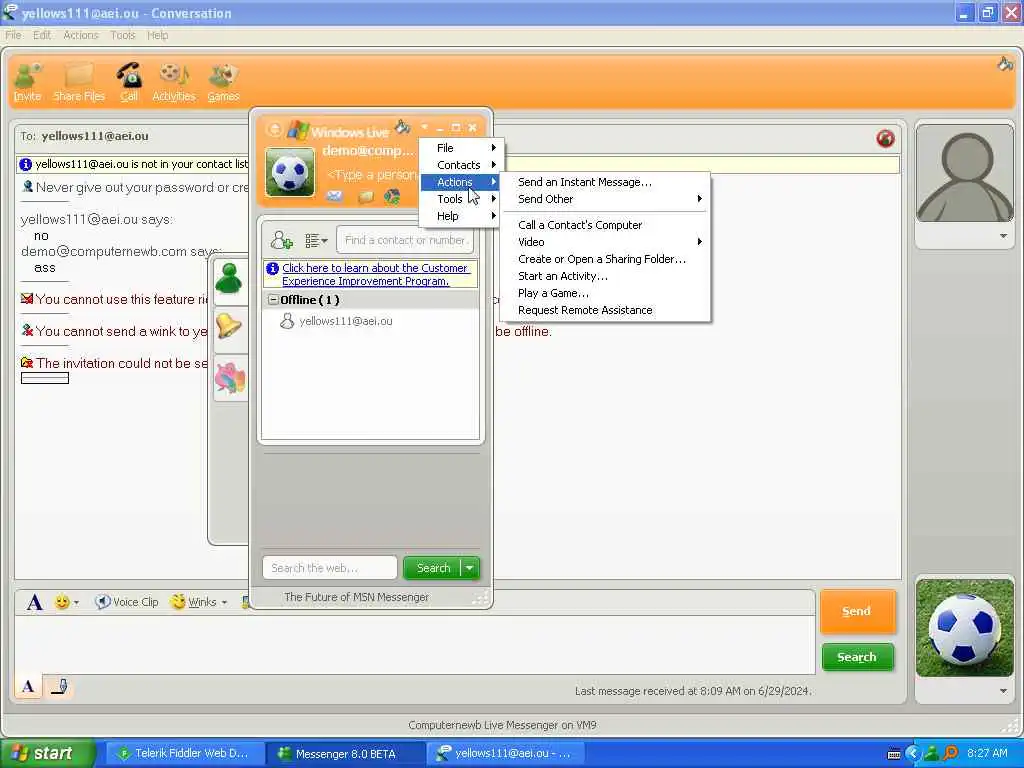This screenshot has height=768, width=1024.
Task: Click the Search the web input field
Action: point(330,568)
